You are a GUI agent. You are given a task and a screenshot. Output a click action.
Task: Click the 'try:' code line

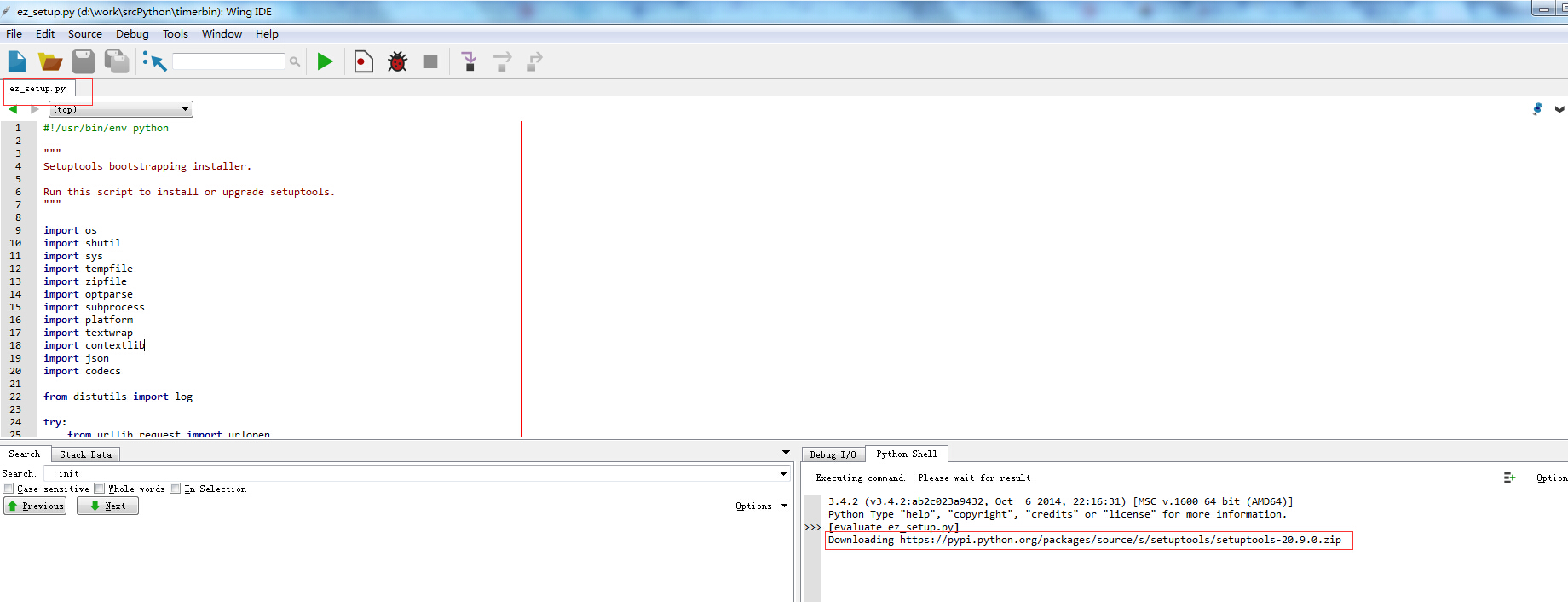click(55, 422)
